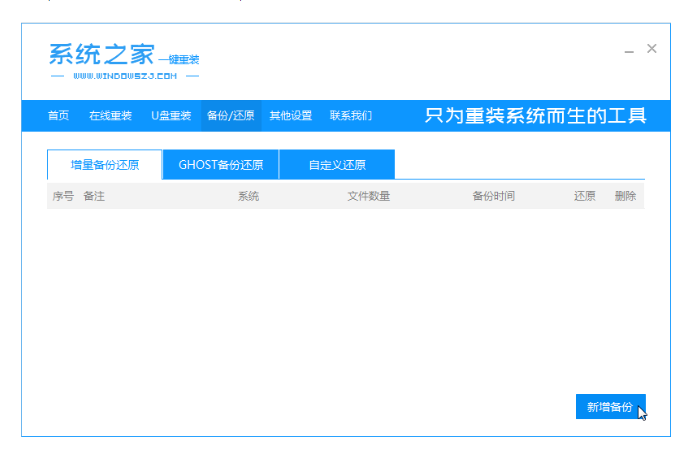Click the 序号 column header
Viewport: 698px width, 463px height.
click(63, 196)
